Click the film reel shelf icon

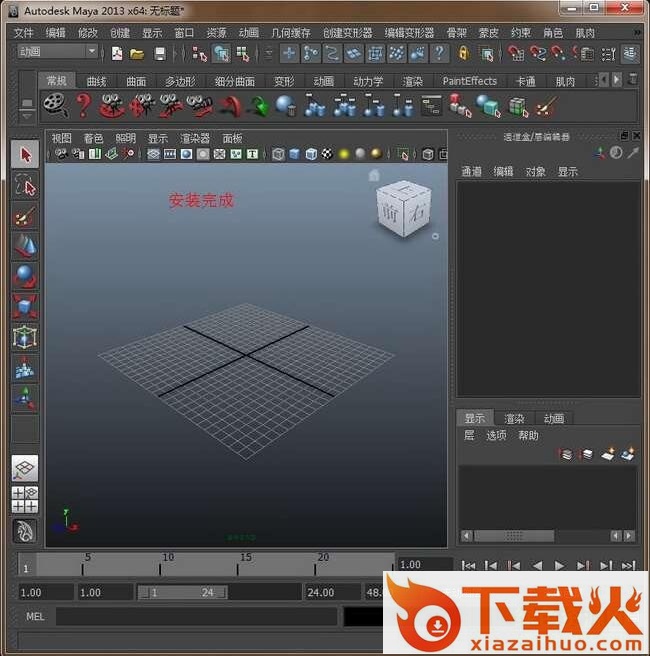pos(55,105)
